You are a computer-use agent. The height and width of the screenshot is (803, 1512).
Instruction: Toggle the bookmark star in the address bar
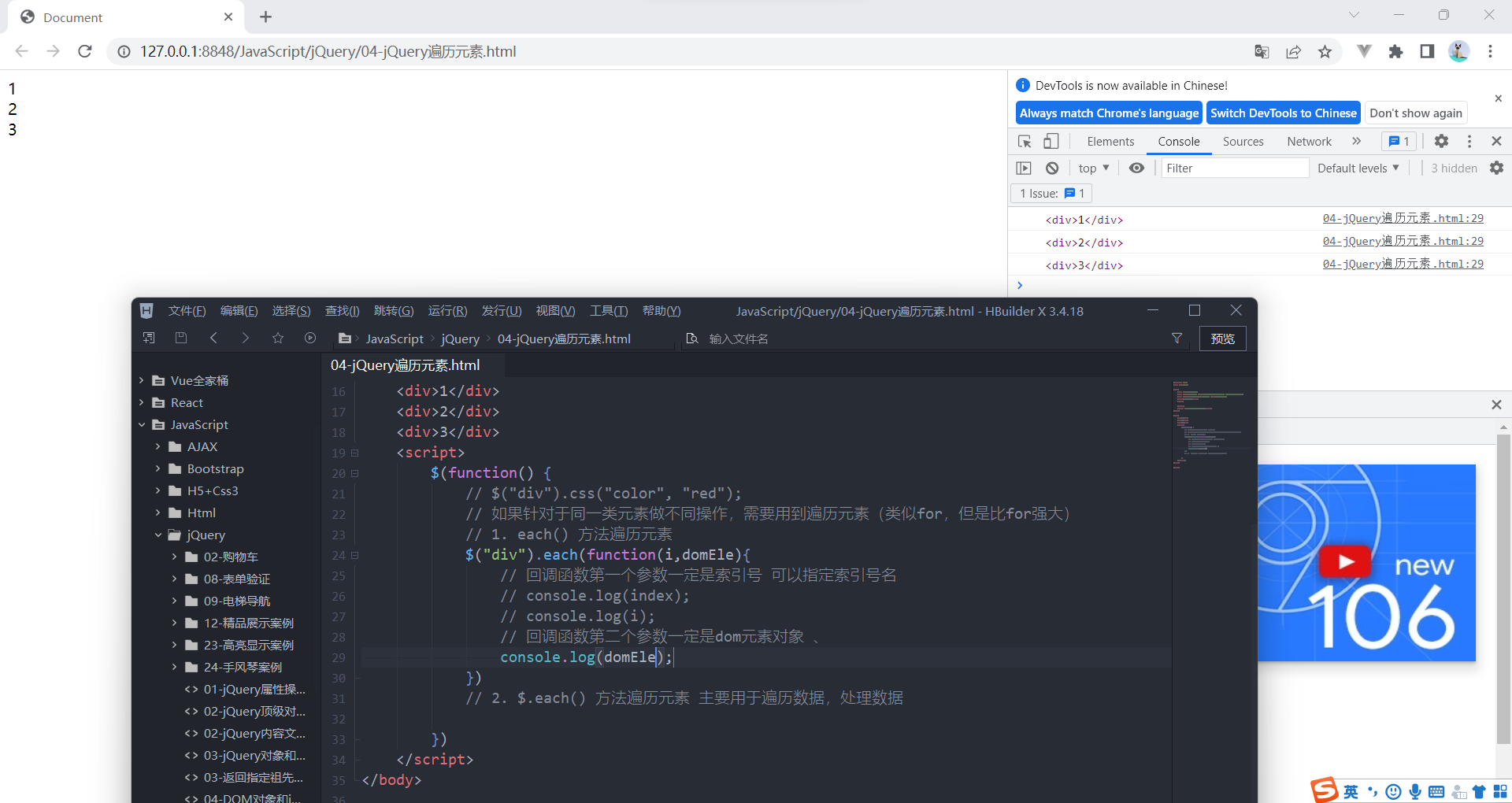1325,51
